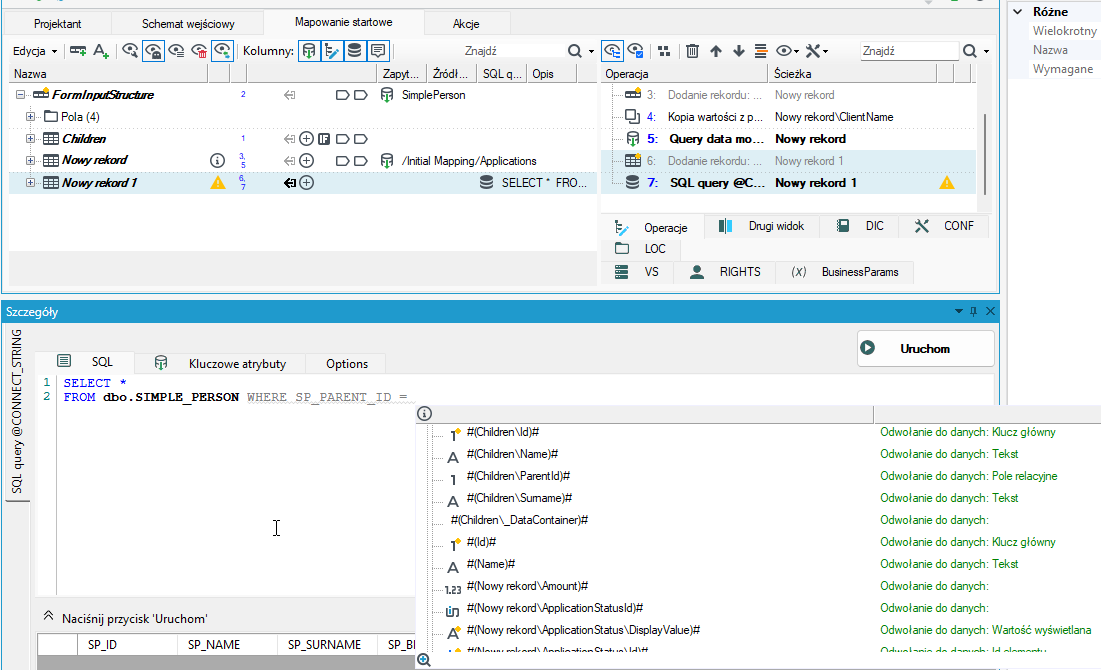Toggle the eye with lock view button
Screen dimensions: 1101x670
[x=153, y=51]
